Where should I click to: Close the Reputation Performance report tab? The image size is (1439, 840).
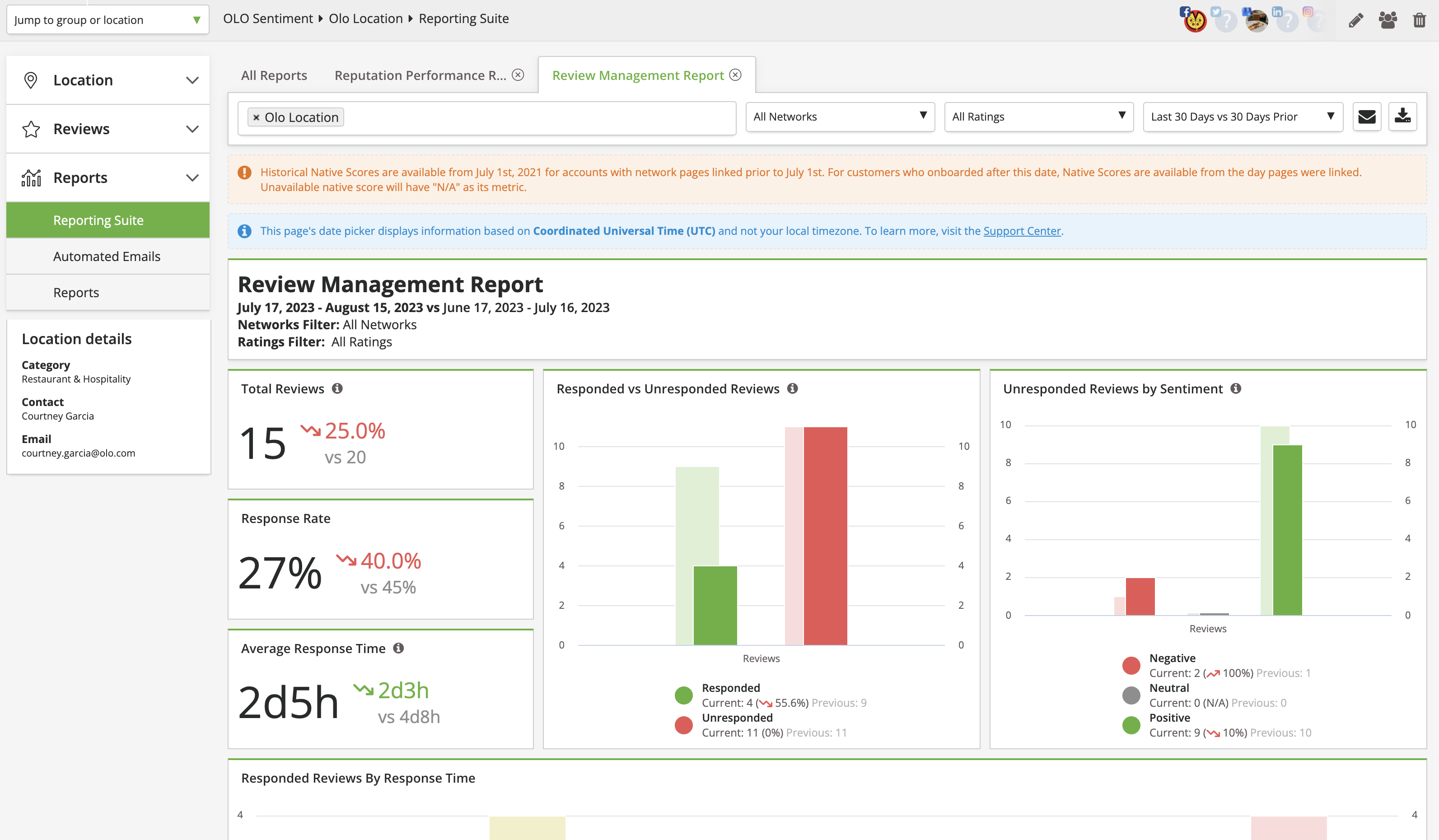(x=518, y=75)
